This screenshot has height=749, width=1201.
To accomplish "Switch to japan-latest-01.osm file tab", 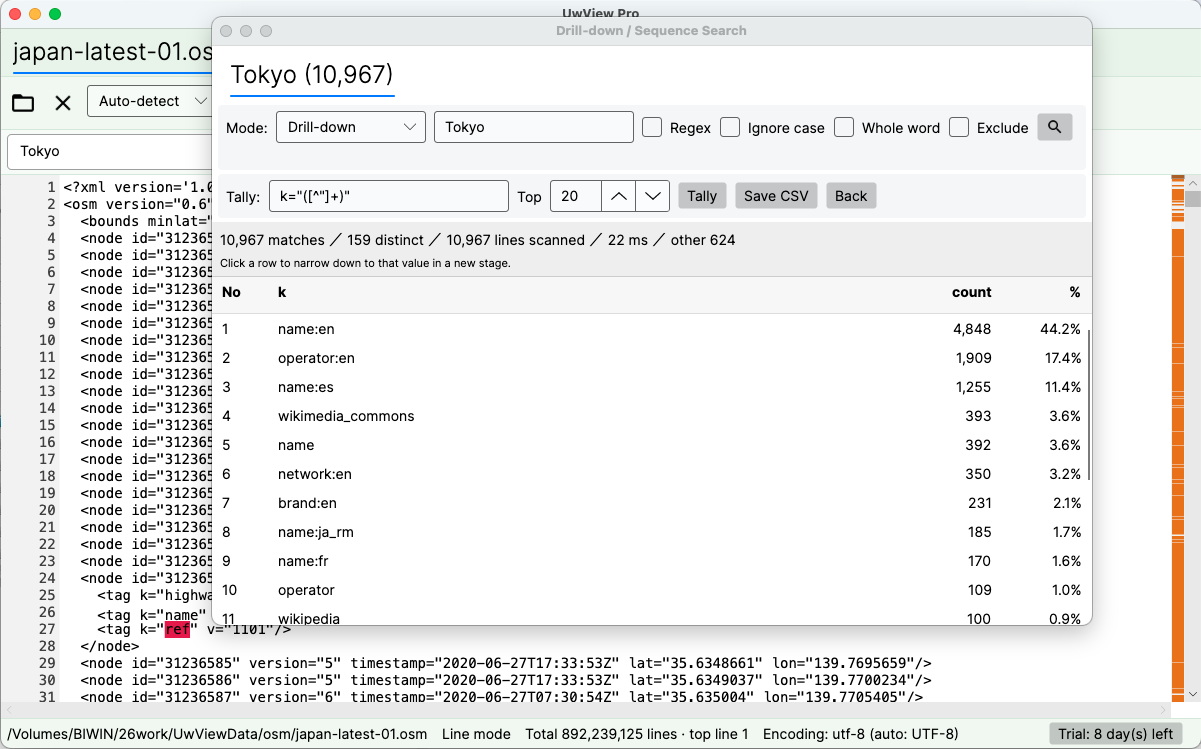I will pos(112,52).
